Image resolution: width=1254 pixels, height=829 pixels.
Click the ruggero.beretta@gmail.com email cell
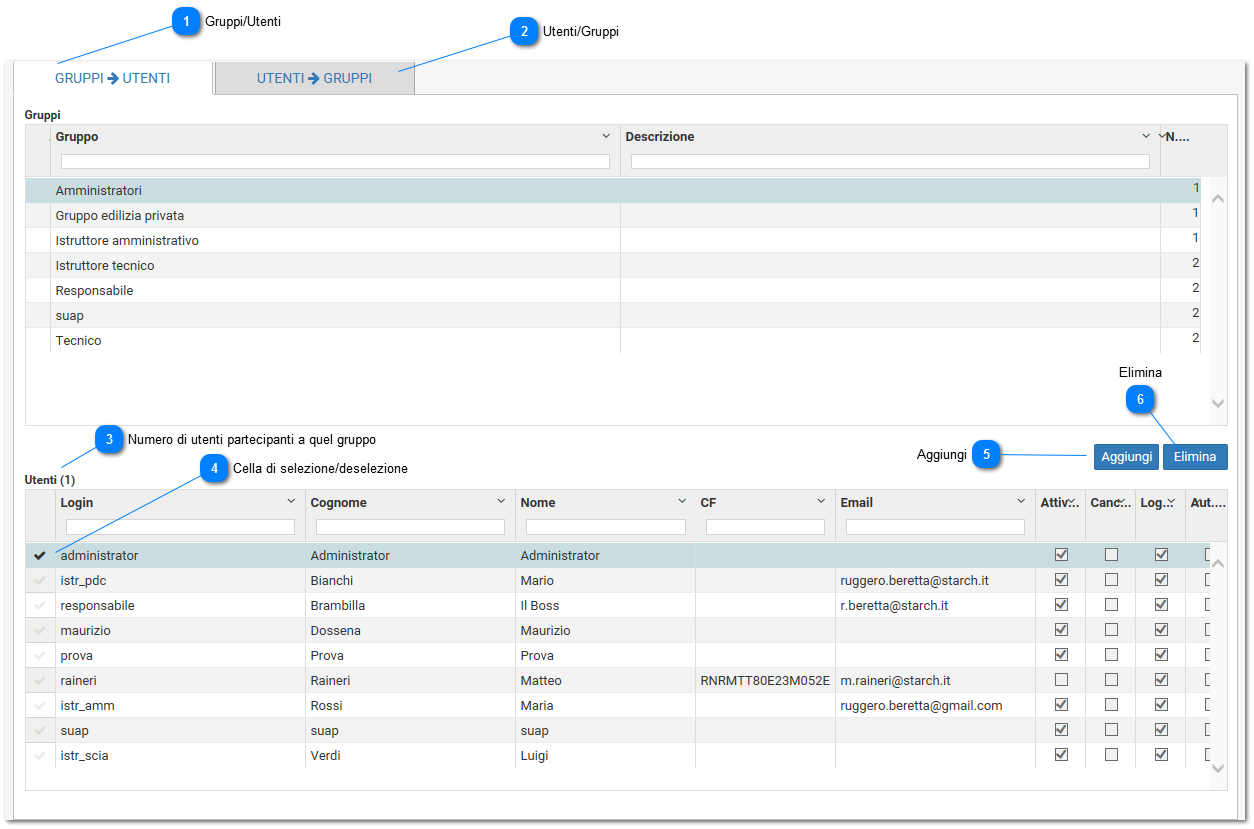pyautogui.click(x=935, y=705)
